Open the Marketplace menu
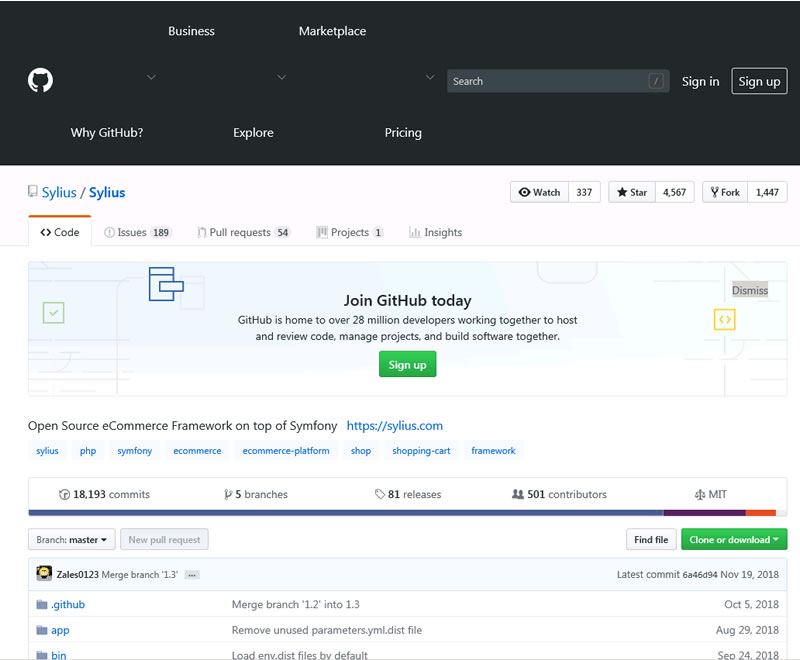Viewport: 800px width, 660px height. (332, 31)
